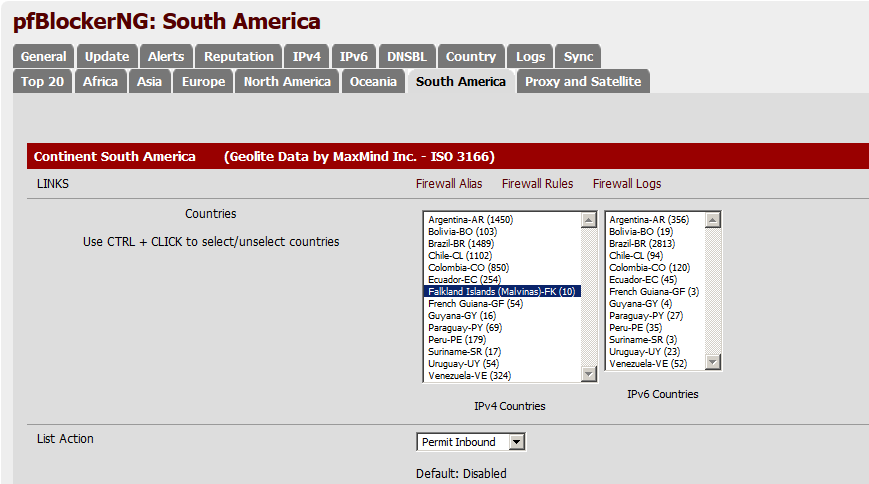Follow the Firewall Rules link
869x484 pixels.
coord(538,184)
